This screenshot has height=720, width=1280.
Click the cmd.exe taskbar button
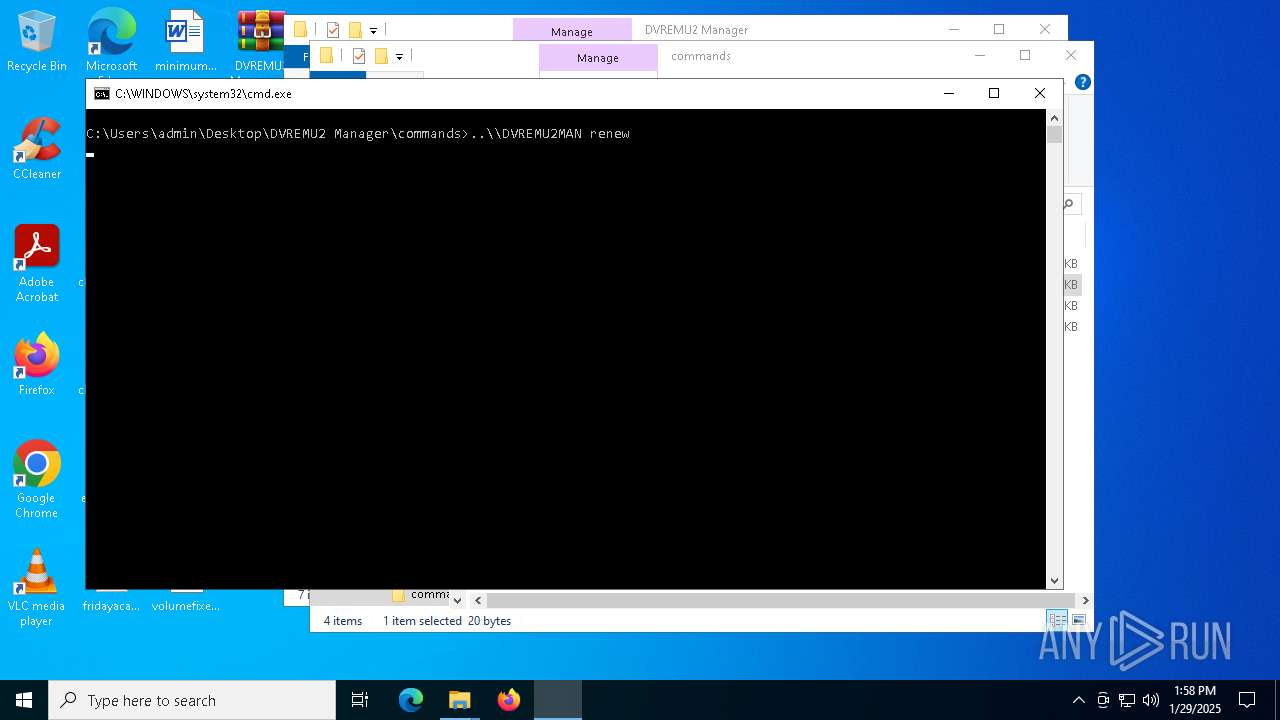pyautogui.click(x=557, y=700)
